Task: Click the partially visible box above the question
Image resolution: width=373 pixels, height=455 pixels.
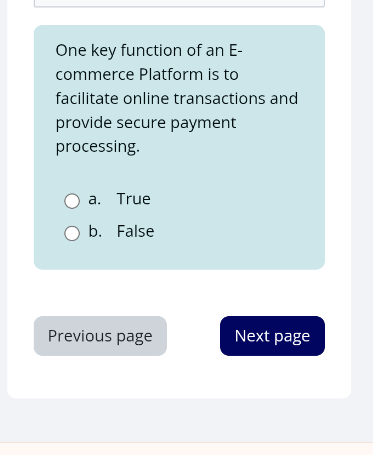Action: tap(179, 3)
